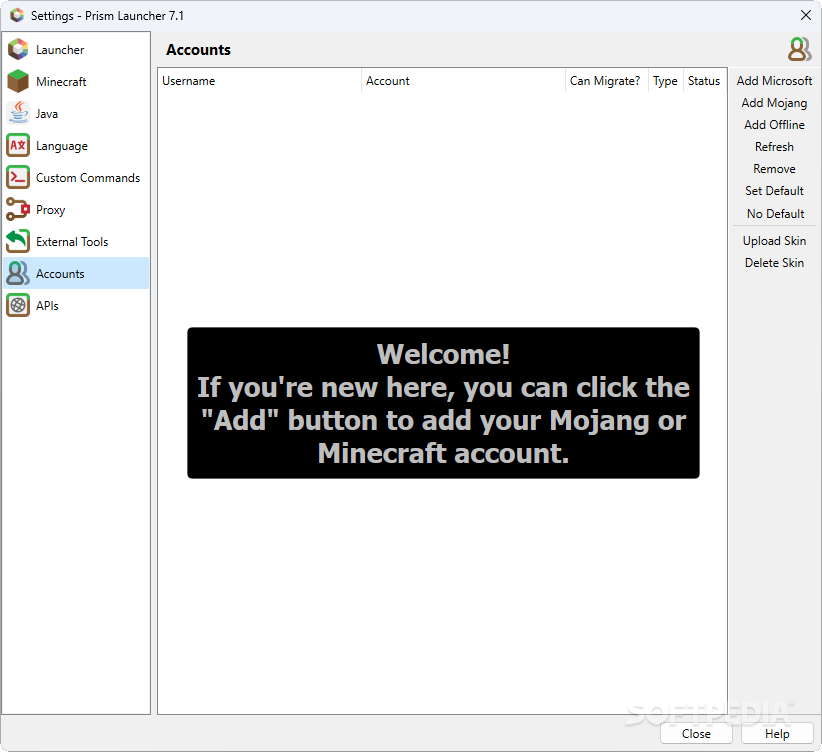Add a Microsoft account
This screenshot has height=752, width=822.
pyautogui.click(x=774, y=81)
